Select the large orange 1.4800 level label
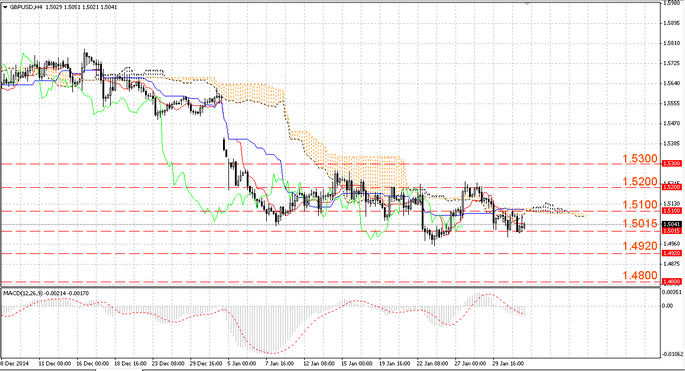685x371 pixels. (640, 276)
